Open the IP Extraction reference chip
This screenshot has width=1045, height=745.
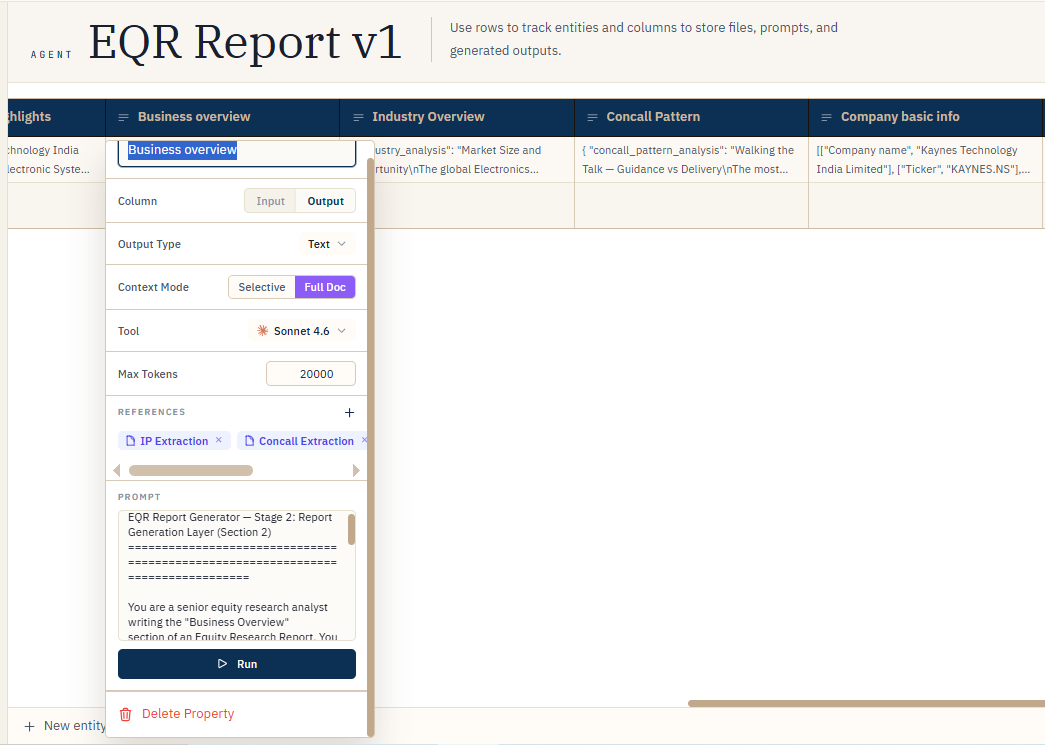click(174, 440)
